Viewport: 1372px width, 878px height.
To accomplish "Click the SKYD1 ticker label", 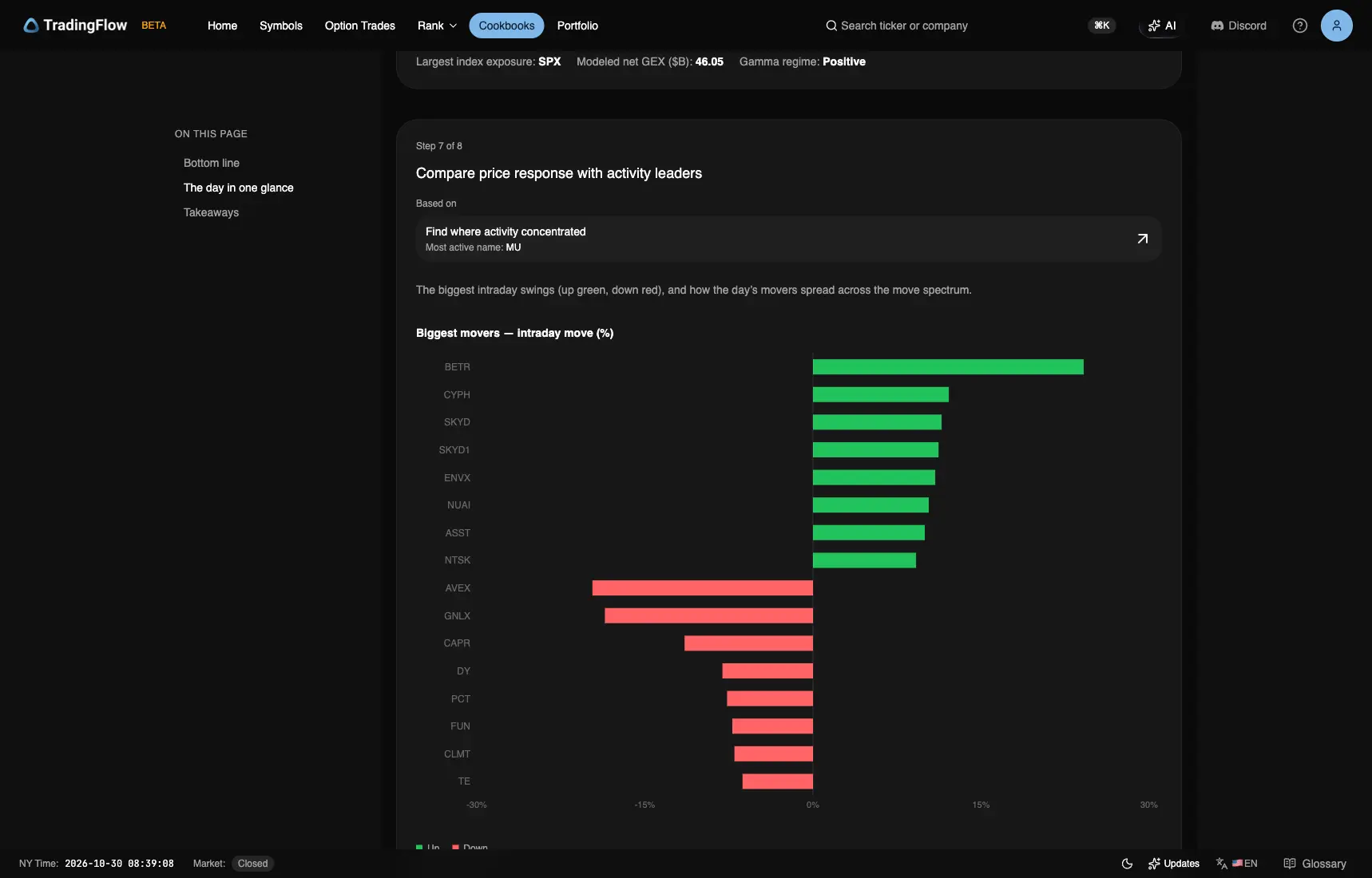I will (454, 450).
